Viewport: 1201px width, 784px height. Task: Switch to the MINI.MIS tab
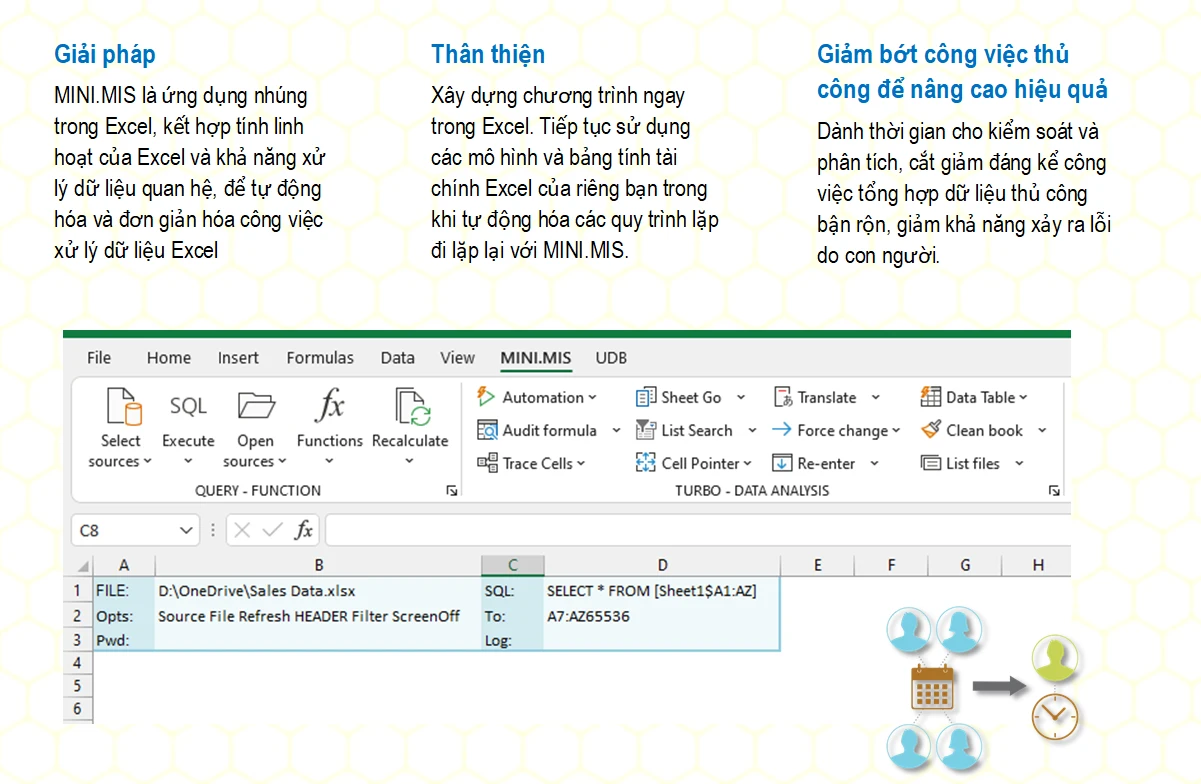(x=536, y=357)
